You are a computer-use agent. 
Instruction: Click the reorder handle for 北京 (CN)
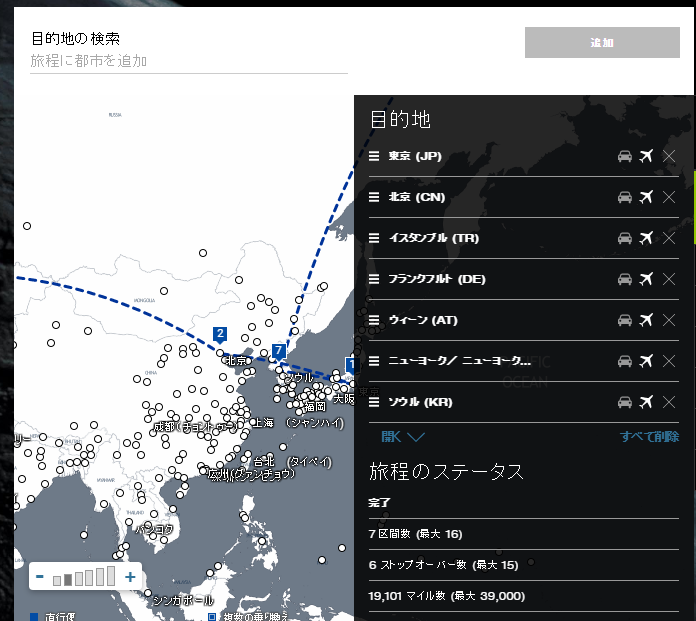[374, 197]
